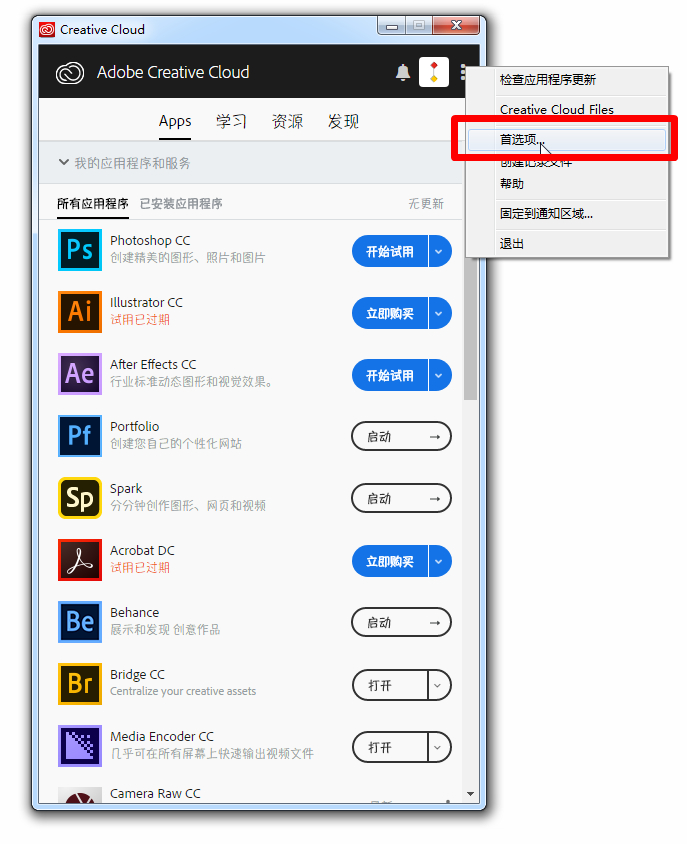Expand Illustrator CC buy options arrow
The image size is (687, 844).
click(x=440, y=313)
